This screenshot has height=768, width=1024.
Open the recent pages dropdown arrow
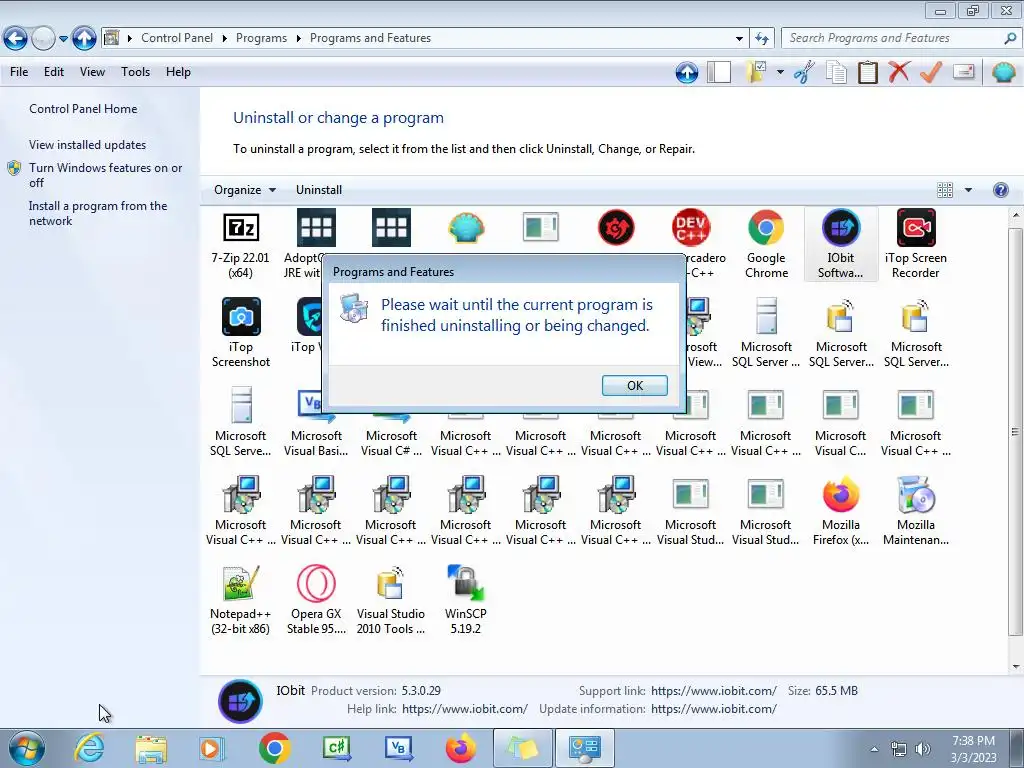63,39
